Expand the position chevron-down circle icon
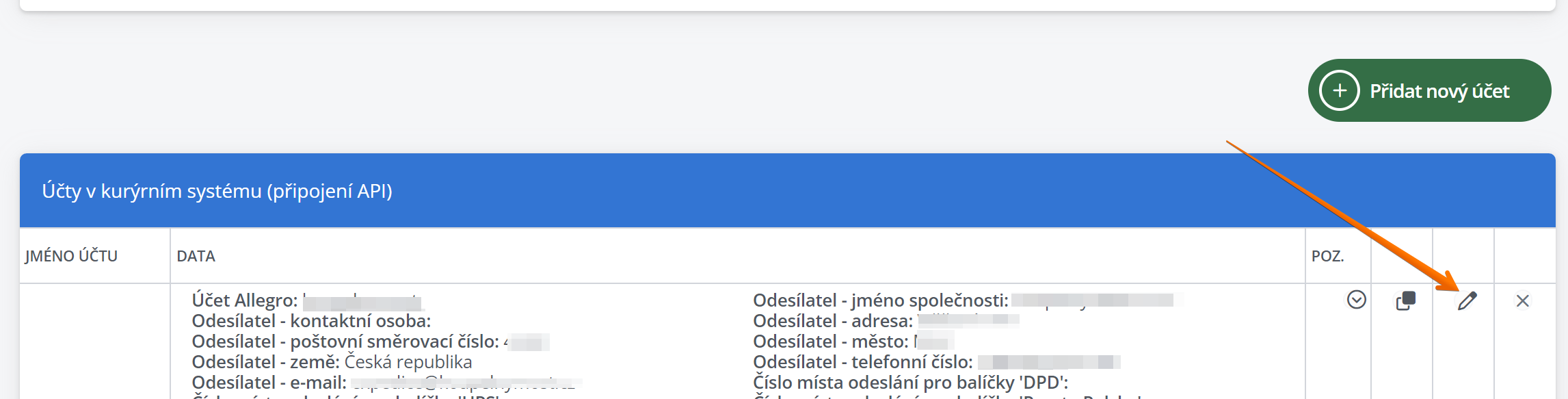This screenshot has height=399, width=1568. (x=1357, y=300)
